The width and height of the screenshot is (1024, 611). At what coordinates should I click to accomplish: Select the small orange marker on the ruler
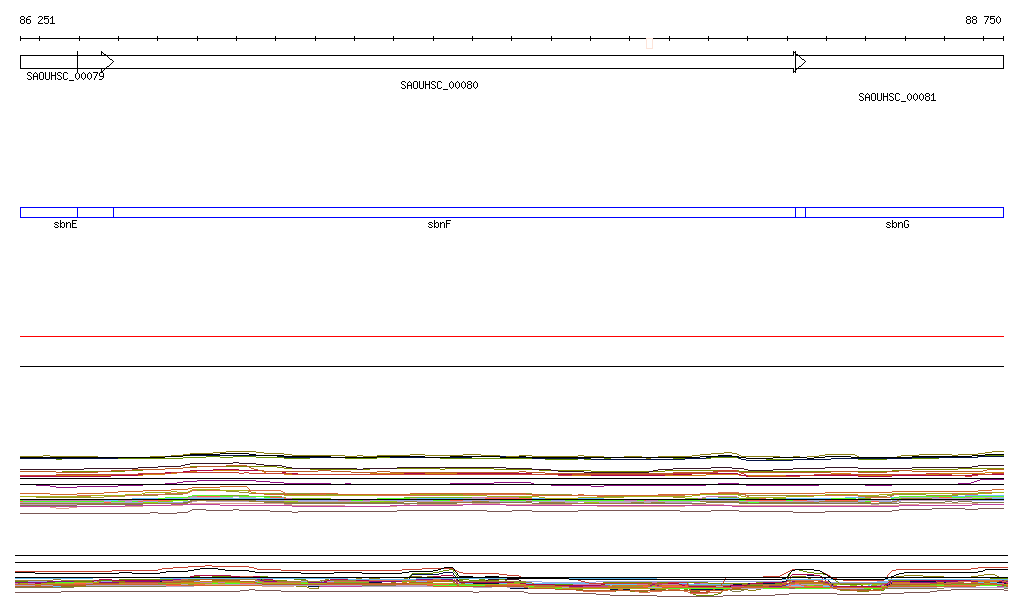pyautogui.click(x=649, y=43)
